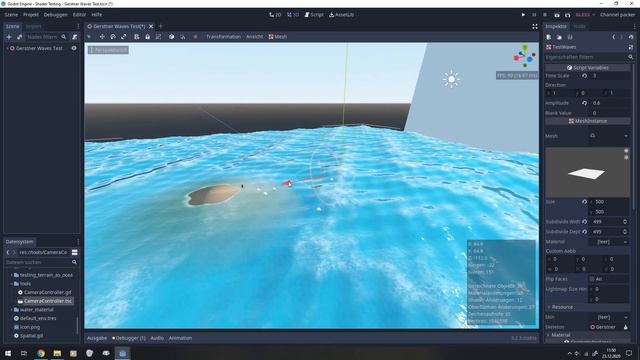Open the AssetLib workspace

(x=342, y=15)
